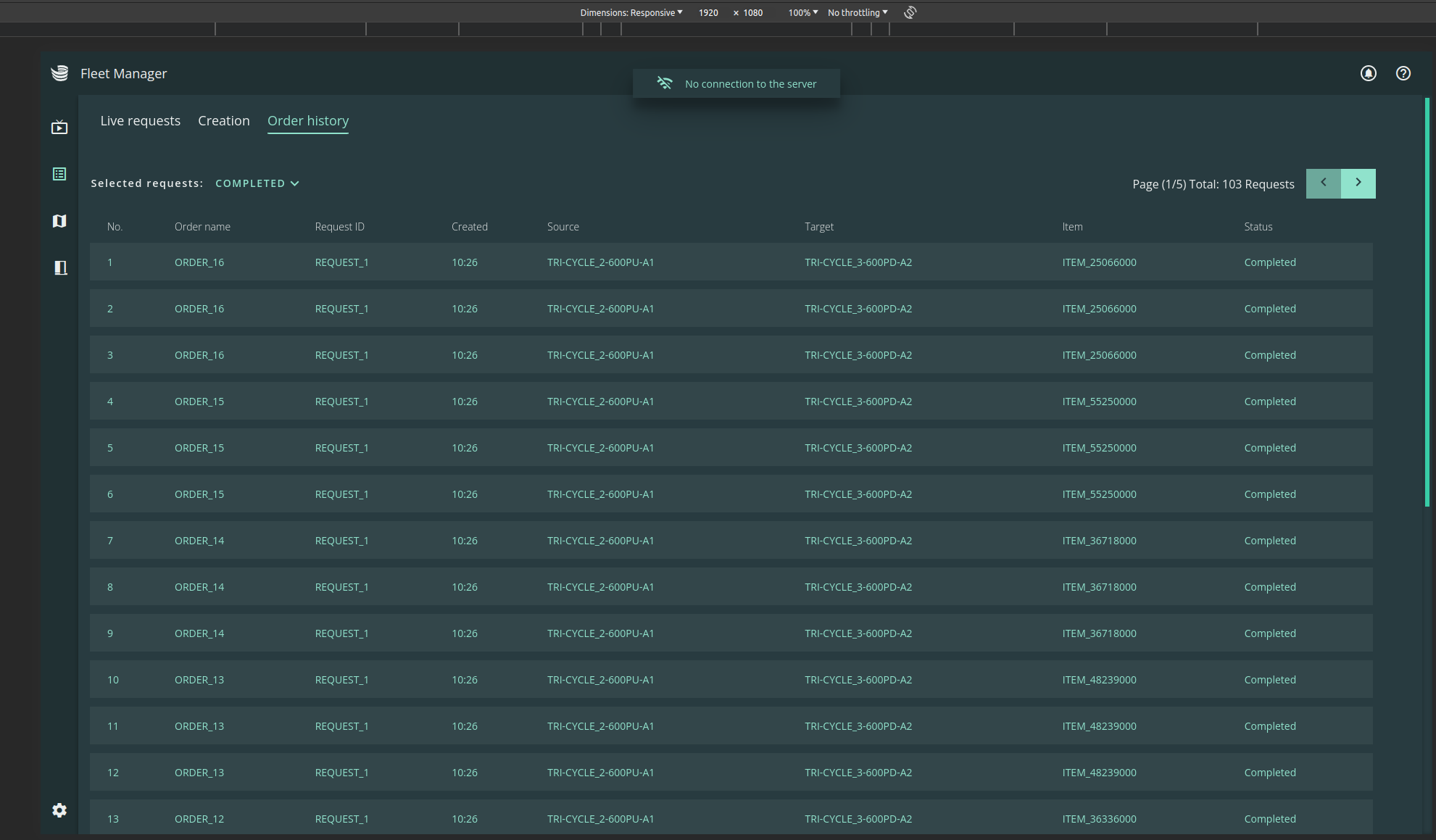The image size is (1436, 840).
Task: Open the help question mark icon
Action: click(x=1403, y=73)
